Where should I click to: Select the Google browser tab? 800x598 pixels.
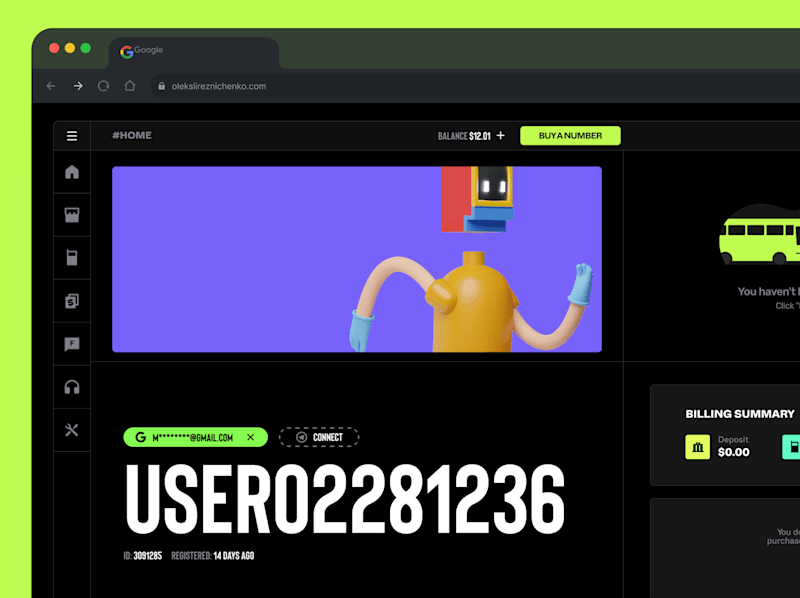coord(194,51)
